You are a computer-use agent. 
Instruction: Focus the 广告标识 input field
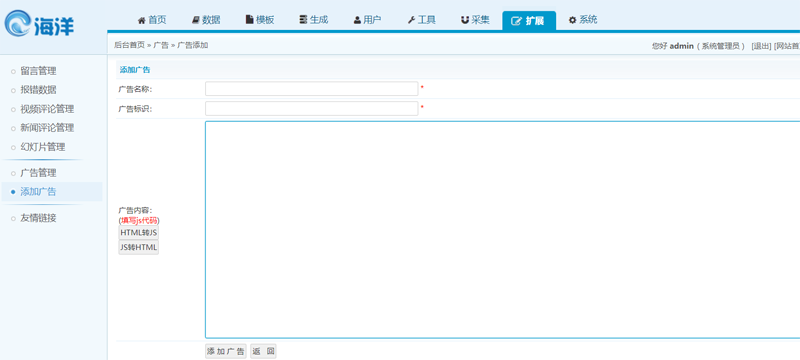point(312,109)
